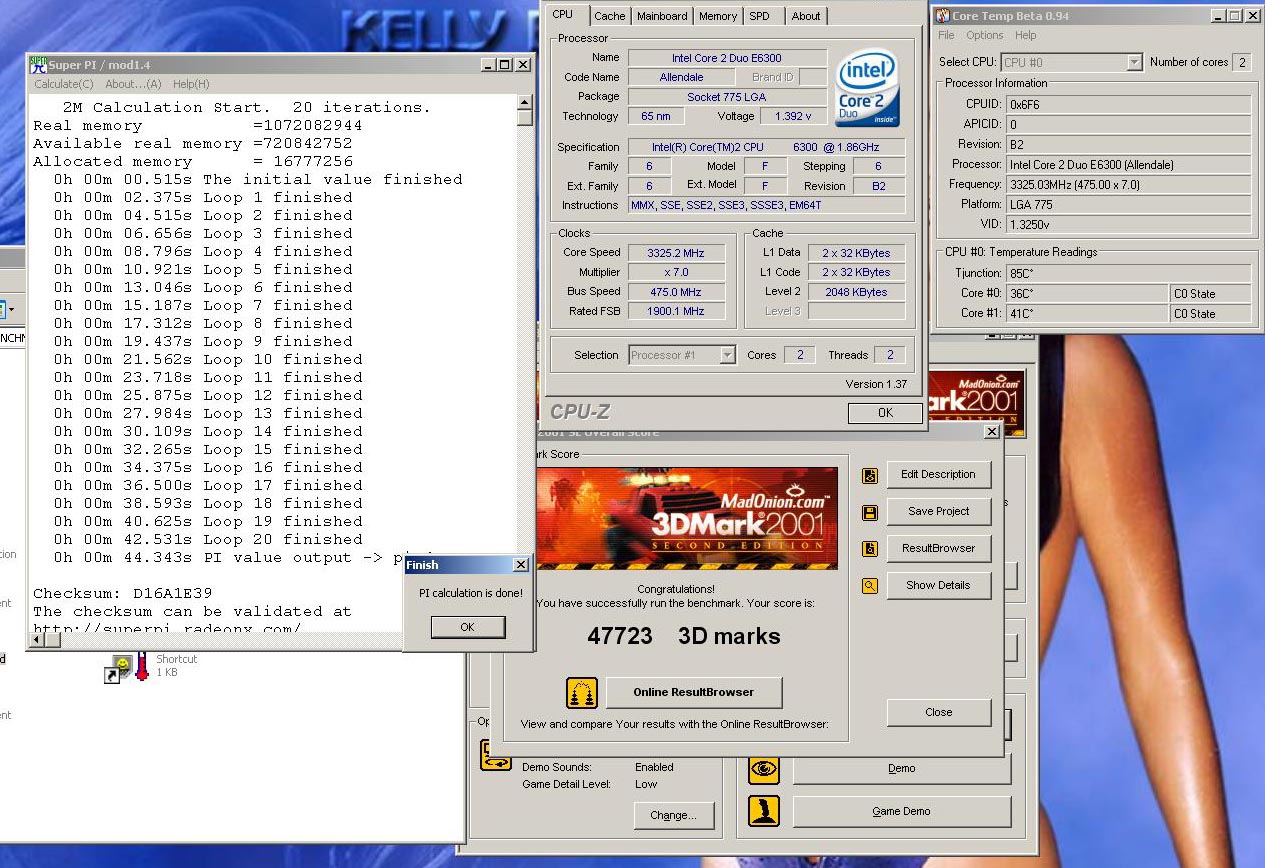The image size is (1265, 868).
Task: Click the Demo eye icon
Action: click(x=764, y=768)
